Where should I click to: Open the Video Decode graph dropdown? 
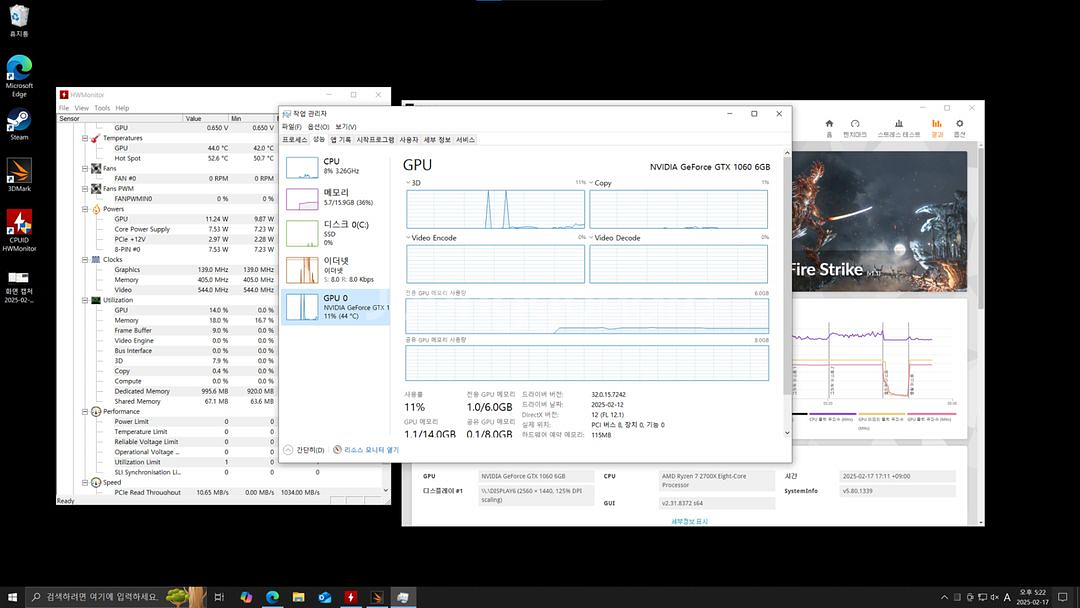[x=591, y=238]
